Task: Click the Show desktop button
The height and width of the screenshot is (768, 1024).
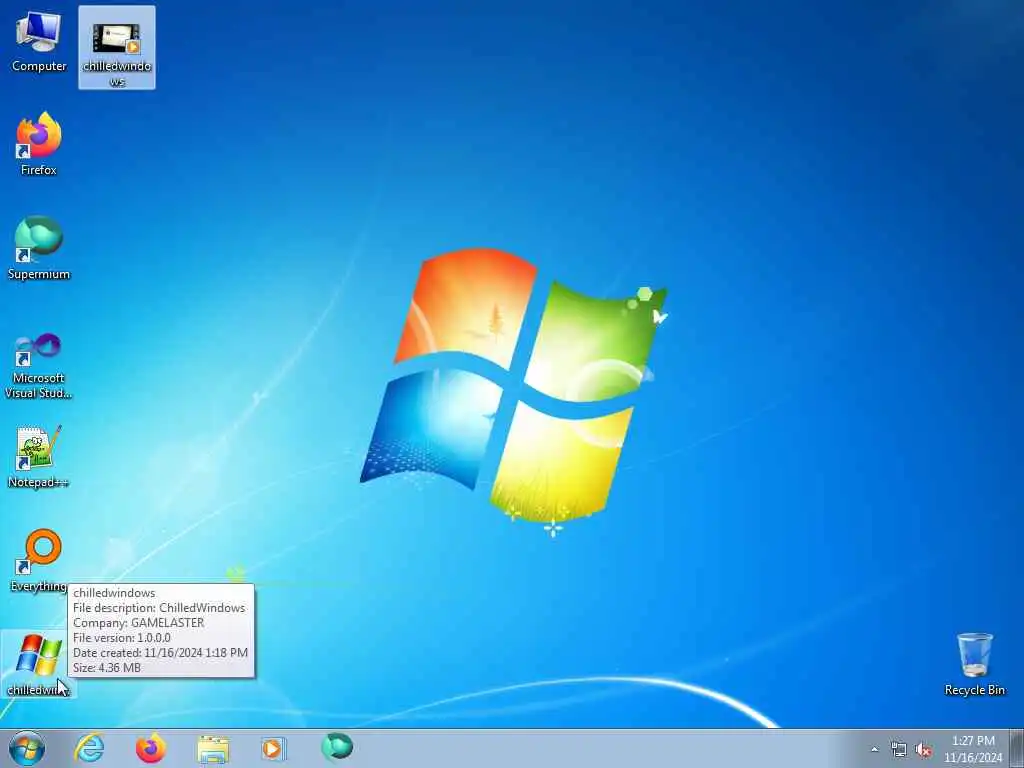Action: point(1017,748)
